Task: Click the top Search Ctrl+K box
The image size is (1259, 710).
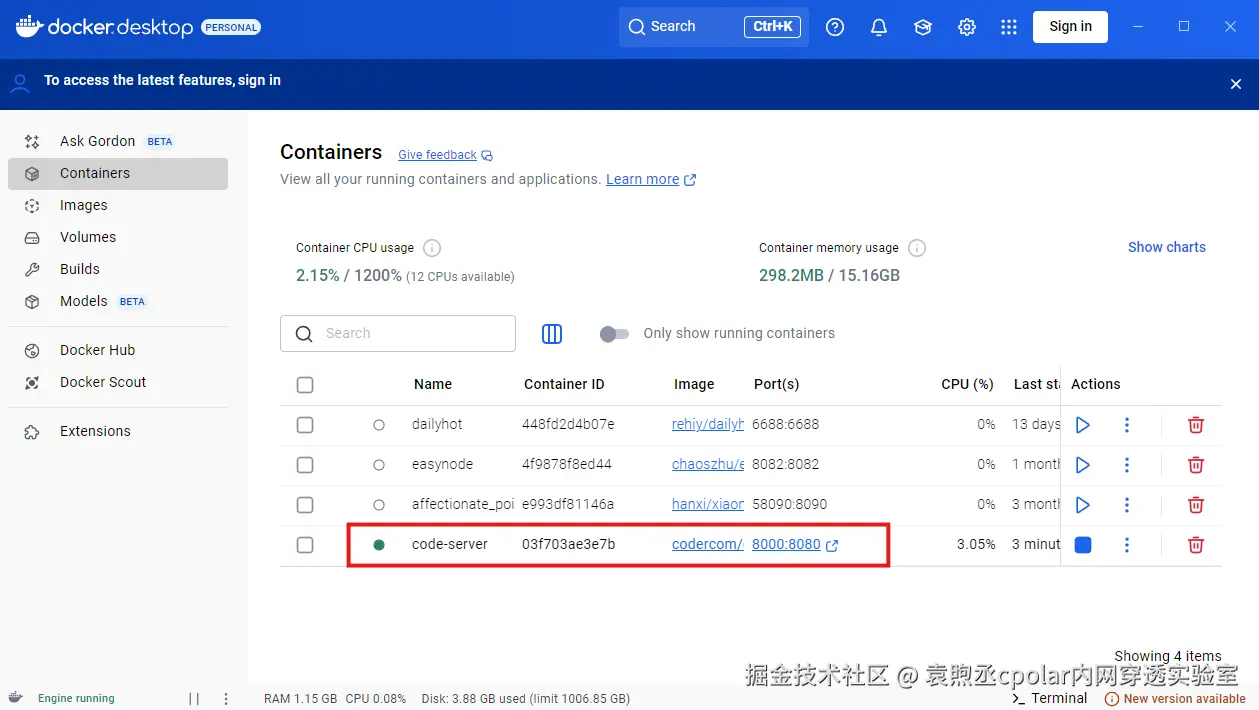Action: click(x=714, y=27)
